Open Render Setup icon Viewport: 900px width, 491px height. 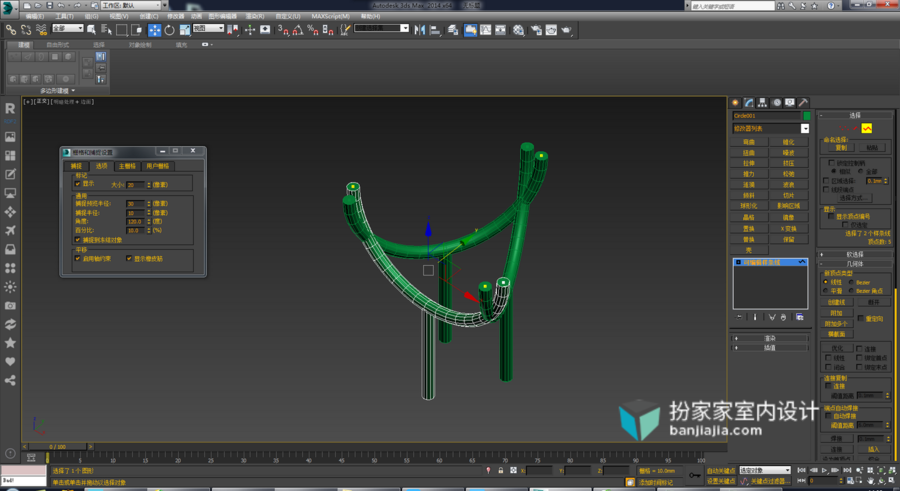pyautogui.click(x=536, y=30)
